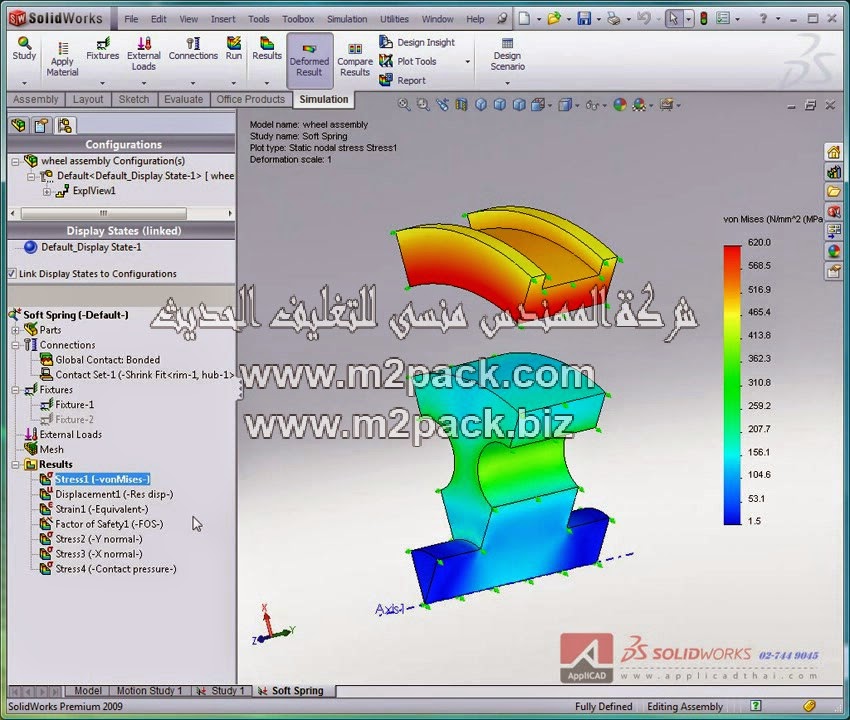This screenshot has width=850, height=720.
Task: Open Compare Results
Action: 355,60
